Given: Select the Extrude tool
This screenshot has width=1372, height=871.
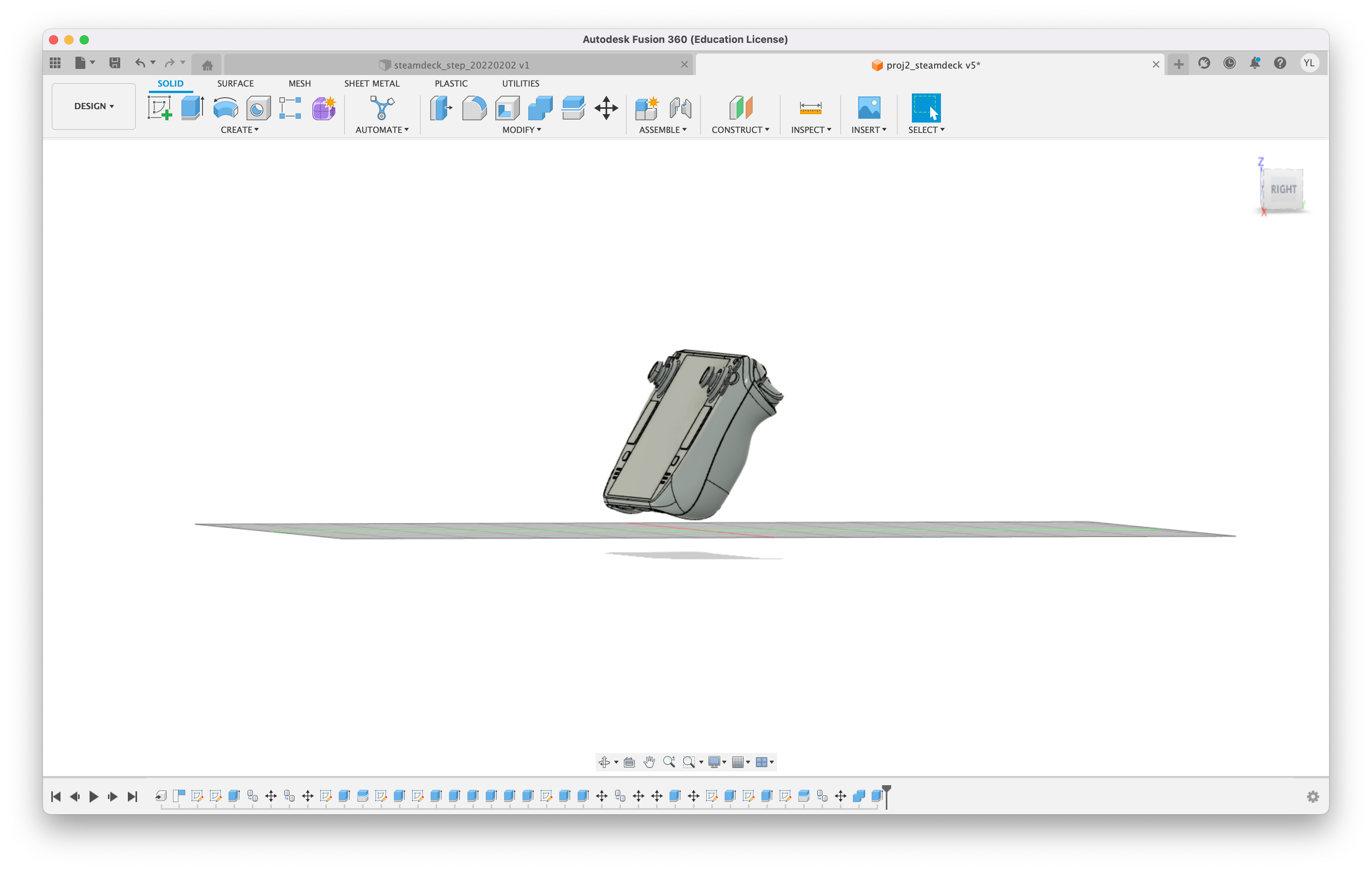Looking at the screenshot, I should (193, 108).
